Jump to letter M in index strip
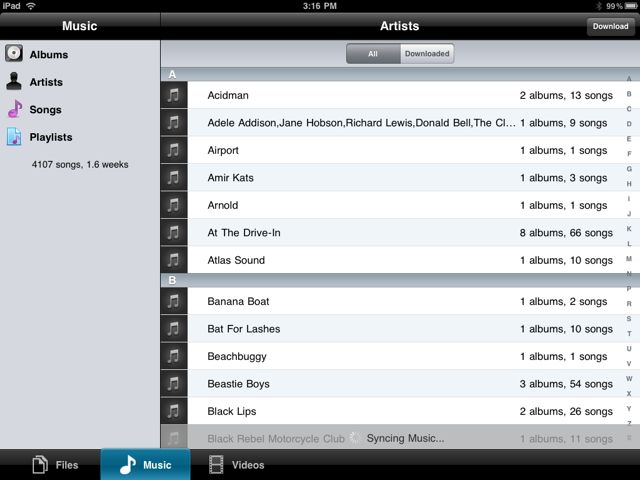The height and width of the screenshot is (480, 640). (x=629, y=259)
